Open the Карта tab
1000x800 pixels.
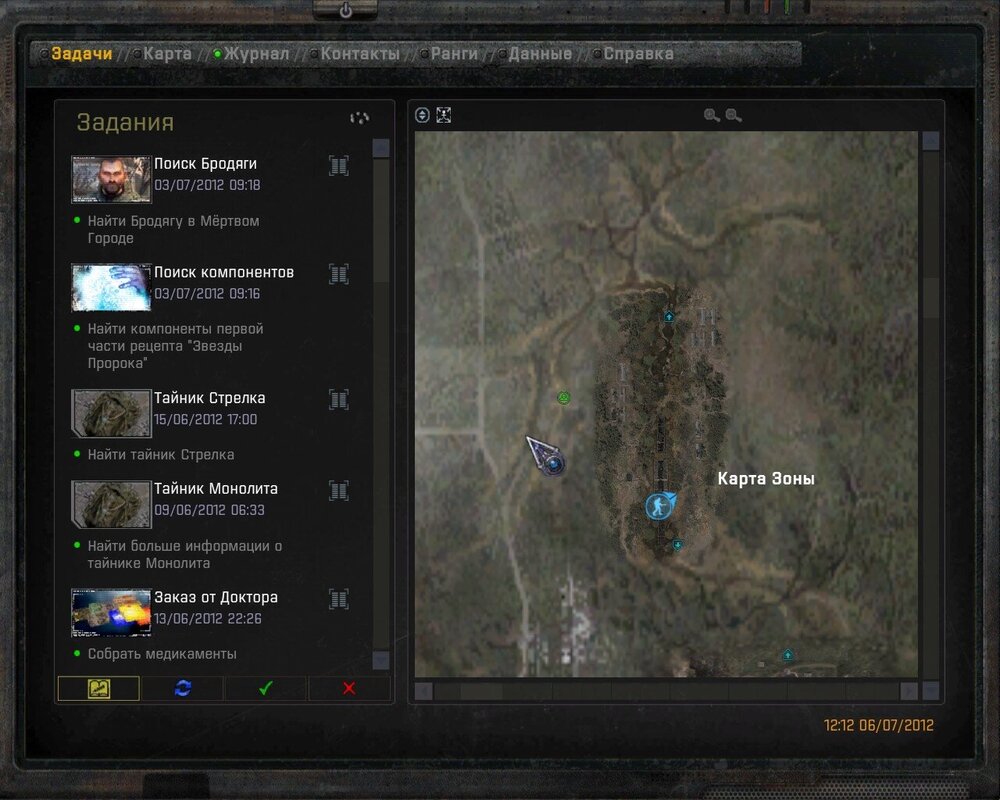tap(167, 54)
